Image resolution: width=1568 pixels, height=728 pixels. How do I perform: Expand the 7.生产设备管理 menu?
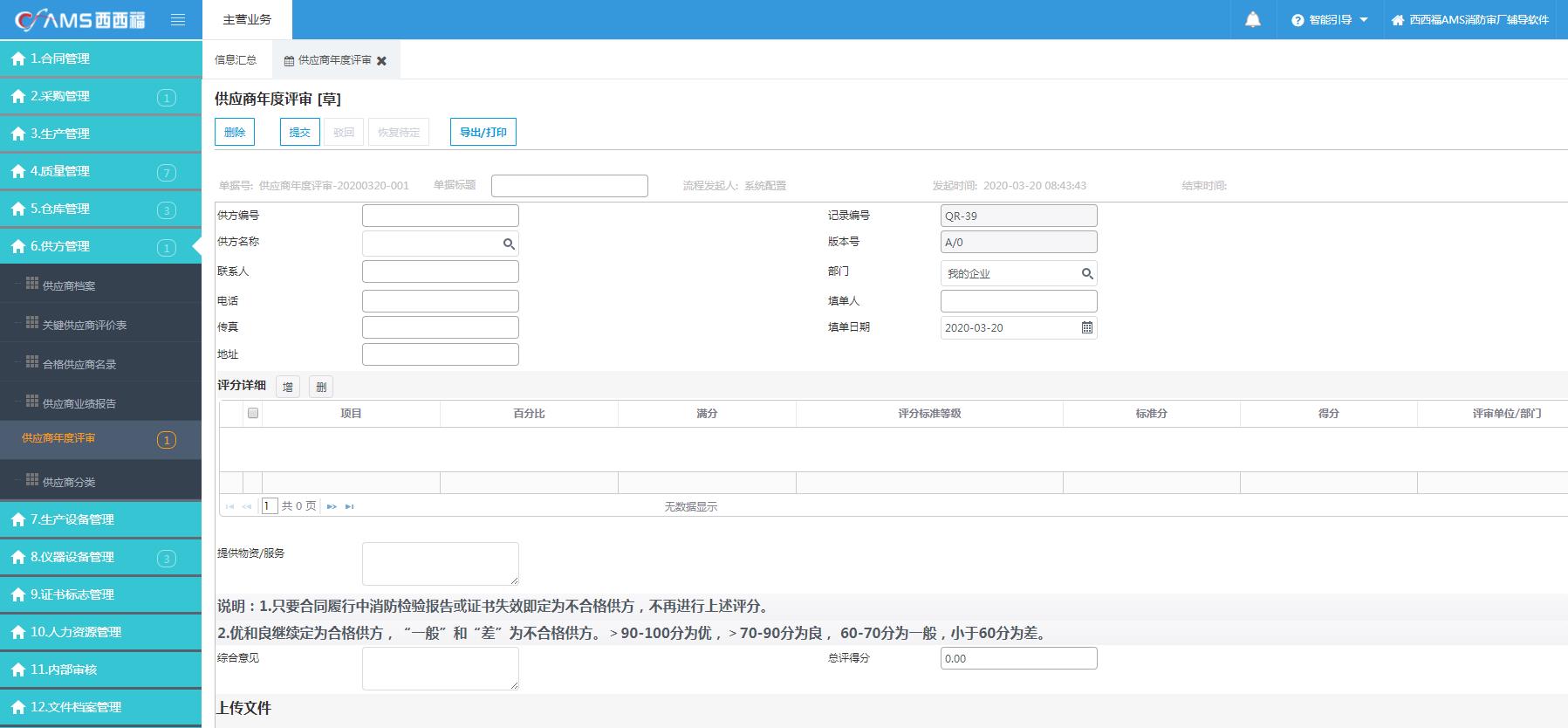tap(101, 519)
